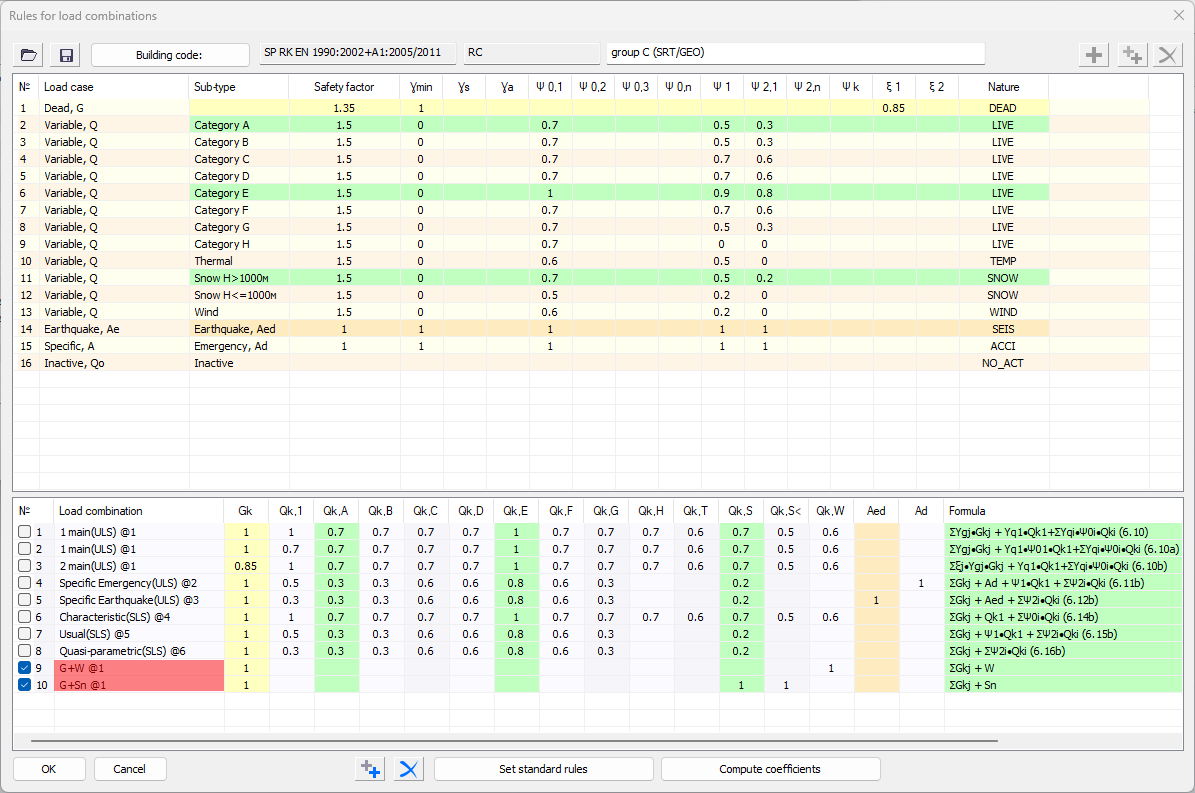Uncheck the G+Sn @1 combination
This screenshot has width=1195, height=793.
pyautogui.click(x=24, y=685)
